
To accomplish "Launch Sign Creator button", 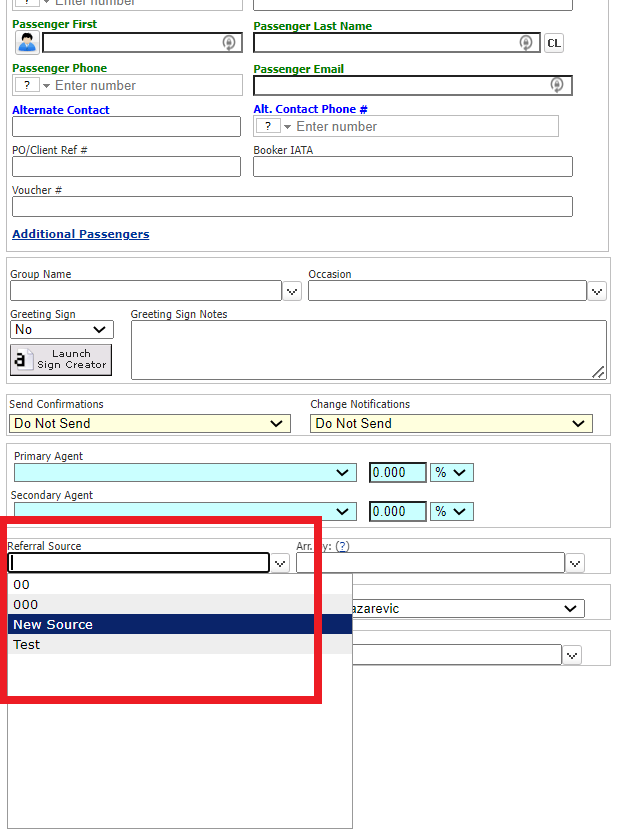I will tap(61, 360).
